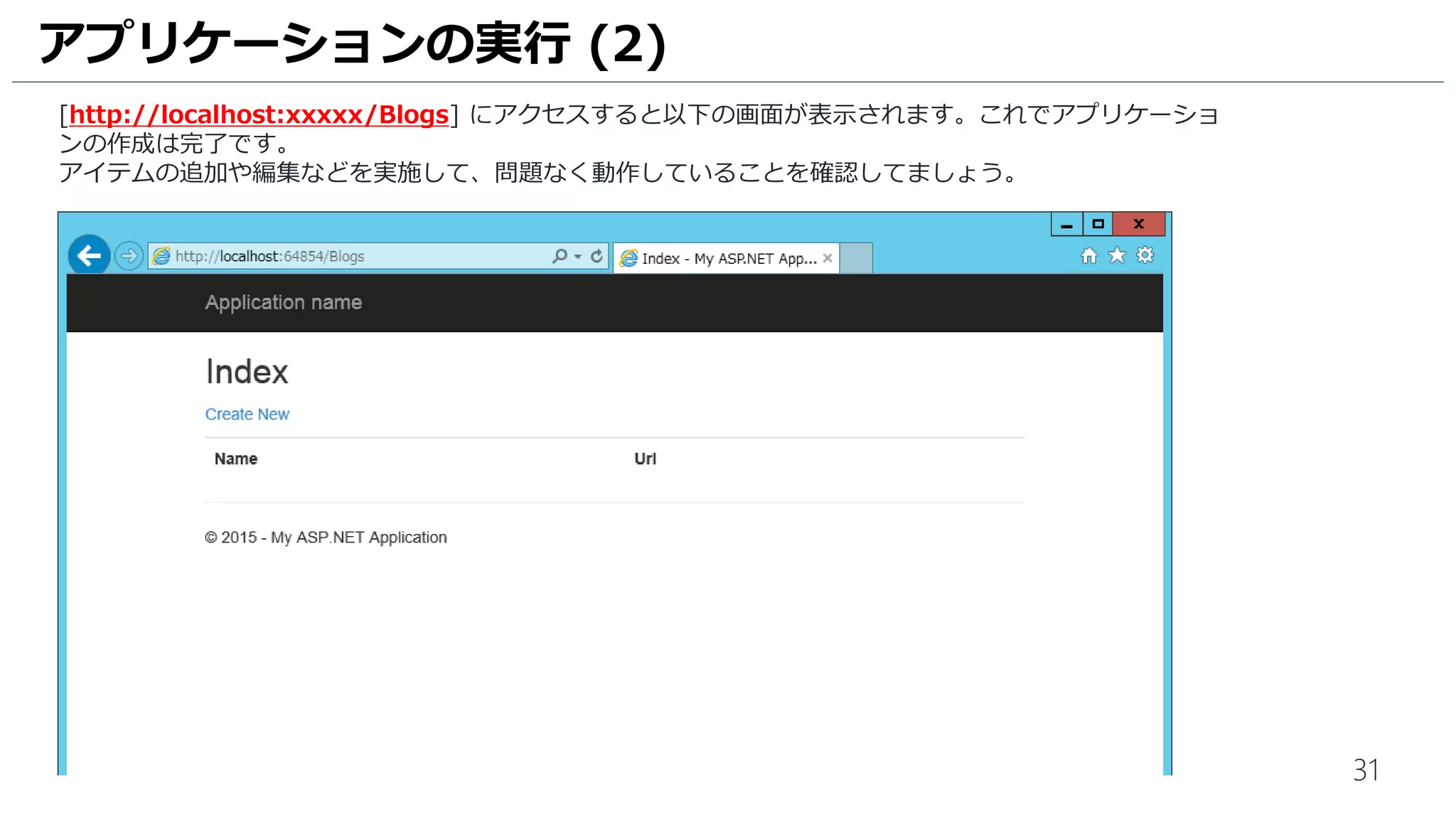Click the browser forward arrow button
Viewport: 1456px width, 819px height.
[x=129, y=256]
